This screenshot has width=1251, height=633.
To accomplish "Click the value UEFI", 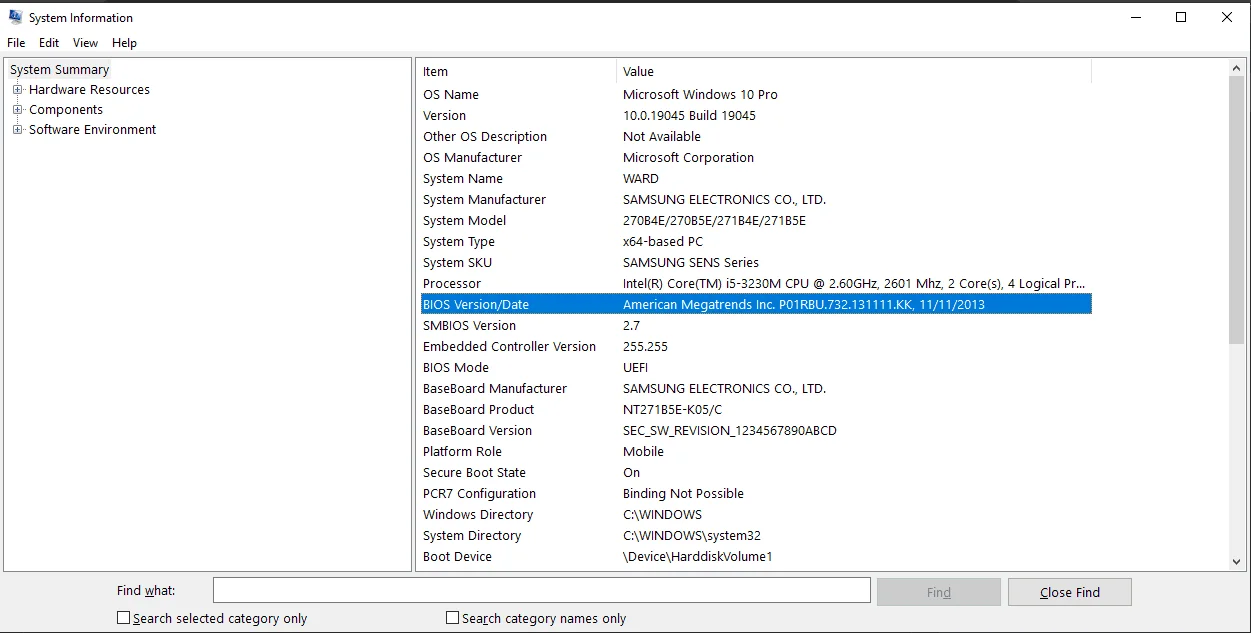I will click(636, 367).
